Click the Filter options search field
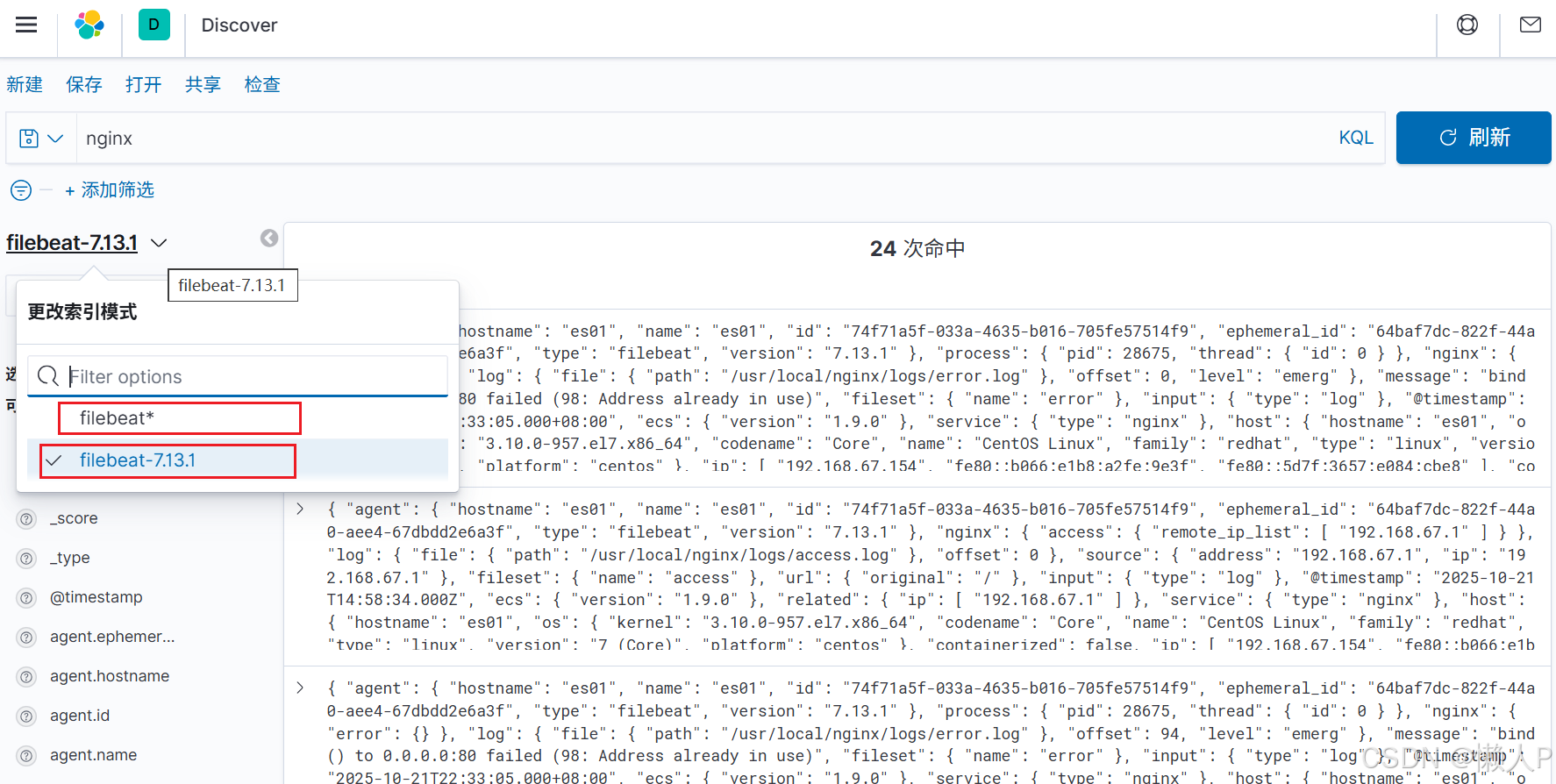Image resolution: width=1556 pixels, height=784 pixels. (x=238, y=376)
